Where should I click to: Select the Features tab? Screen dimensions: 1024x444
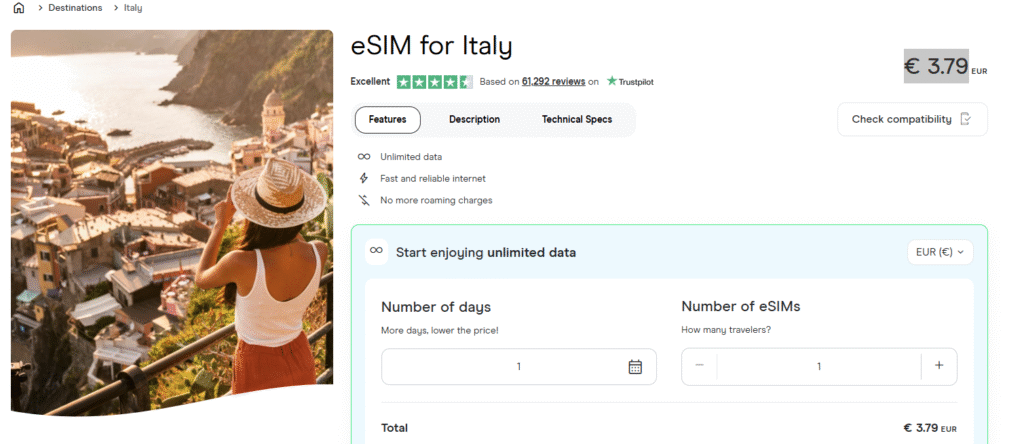388,120
